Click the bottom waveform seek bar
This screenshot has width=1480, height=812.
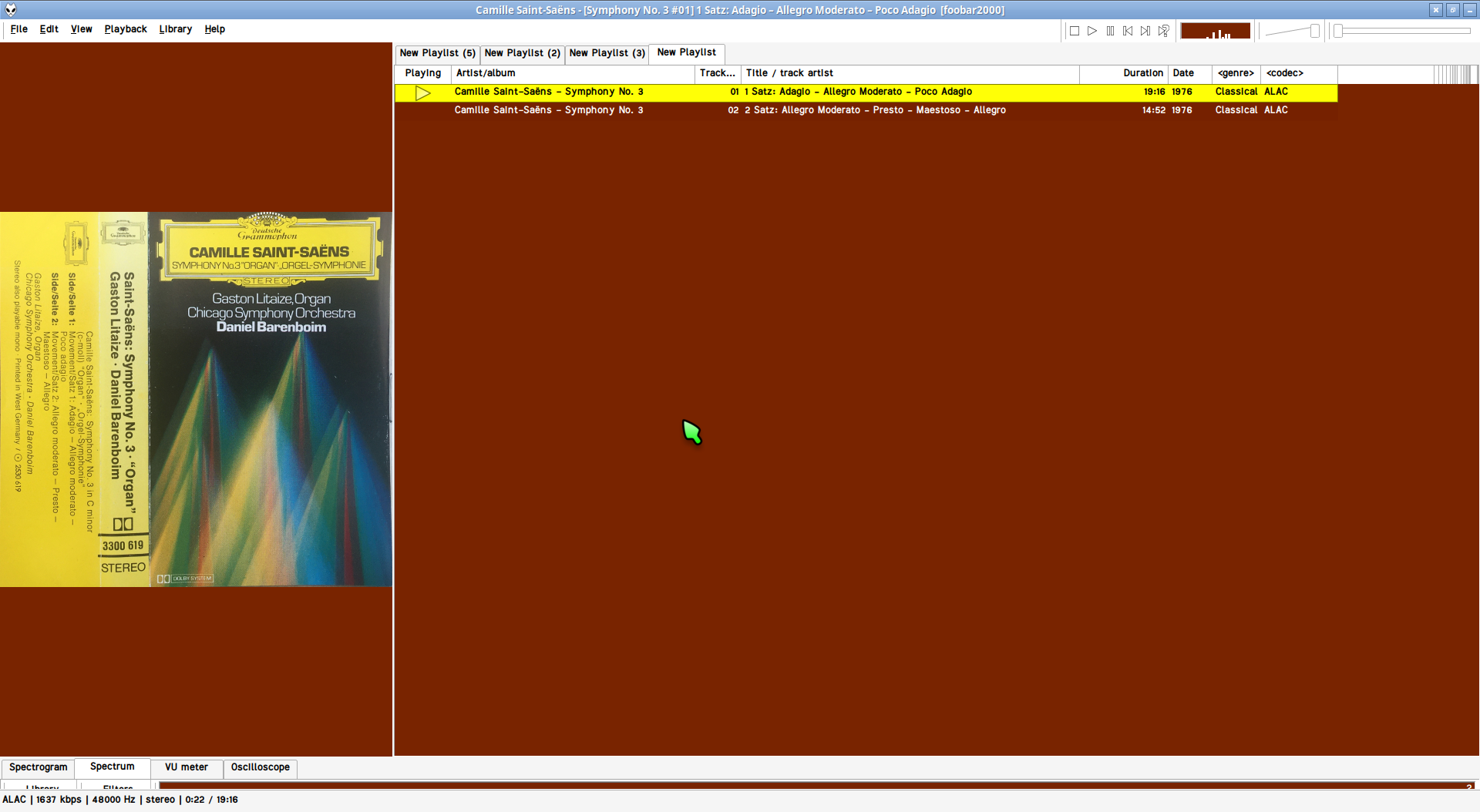click(x=817, y=785)
